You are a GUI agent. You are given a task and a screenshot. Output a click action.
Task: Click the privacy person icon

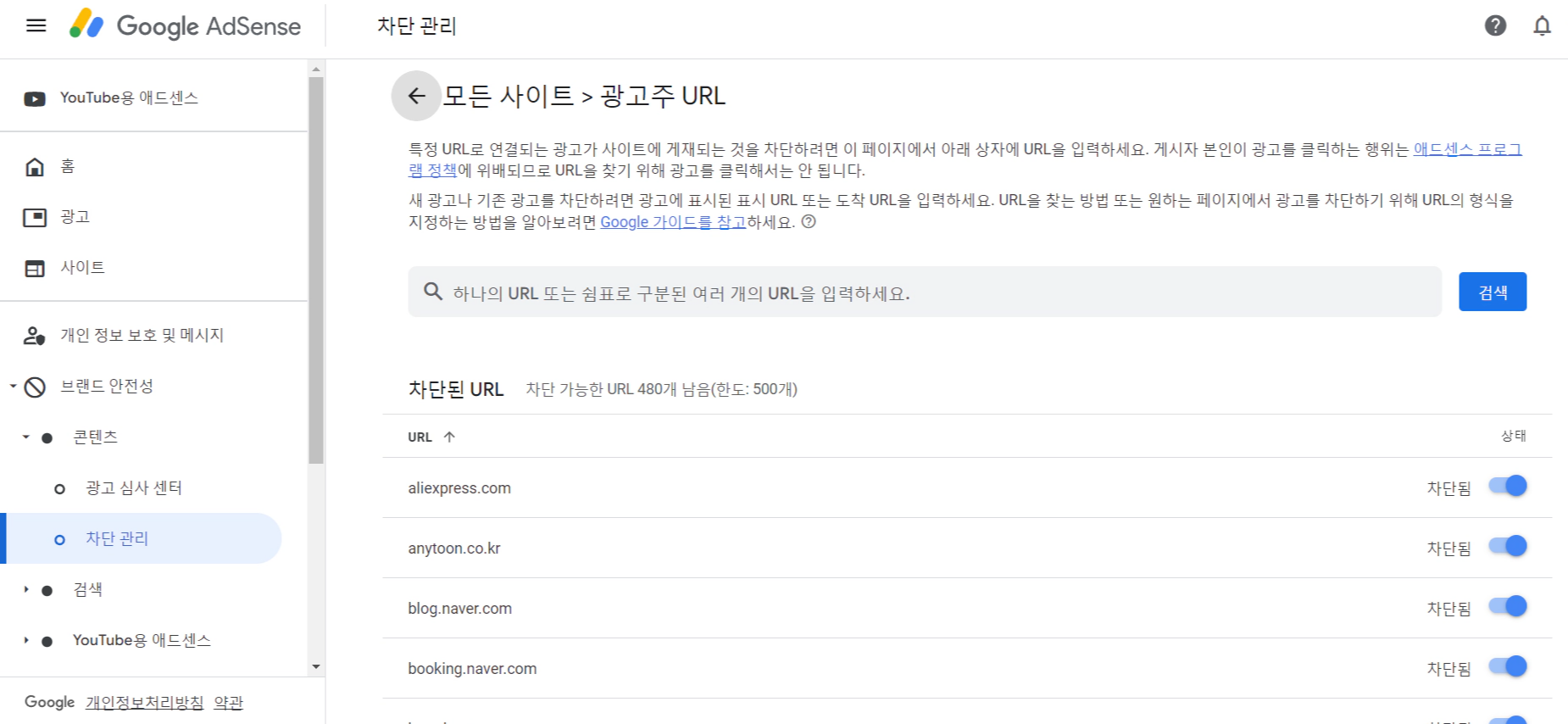point(35,336)
